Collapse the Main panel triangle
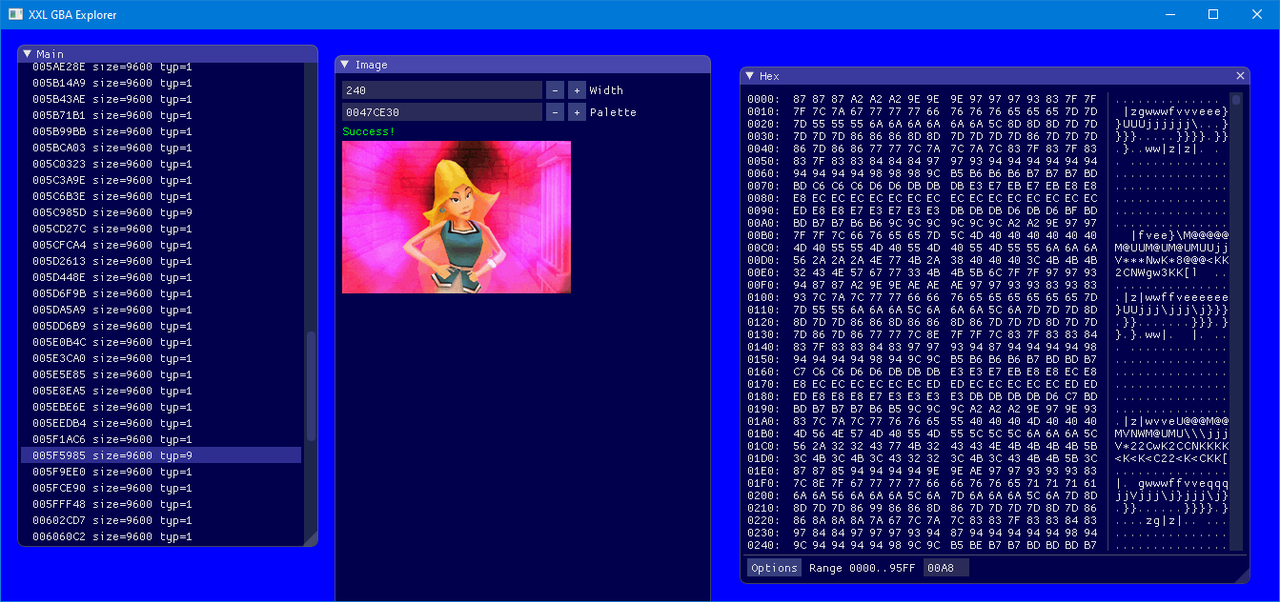Screen dimensions: 1280x602 pos(27,54)
